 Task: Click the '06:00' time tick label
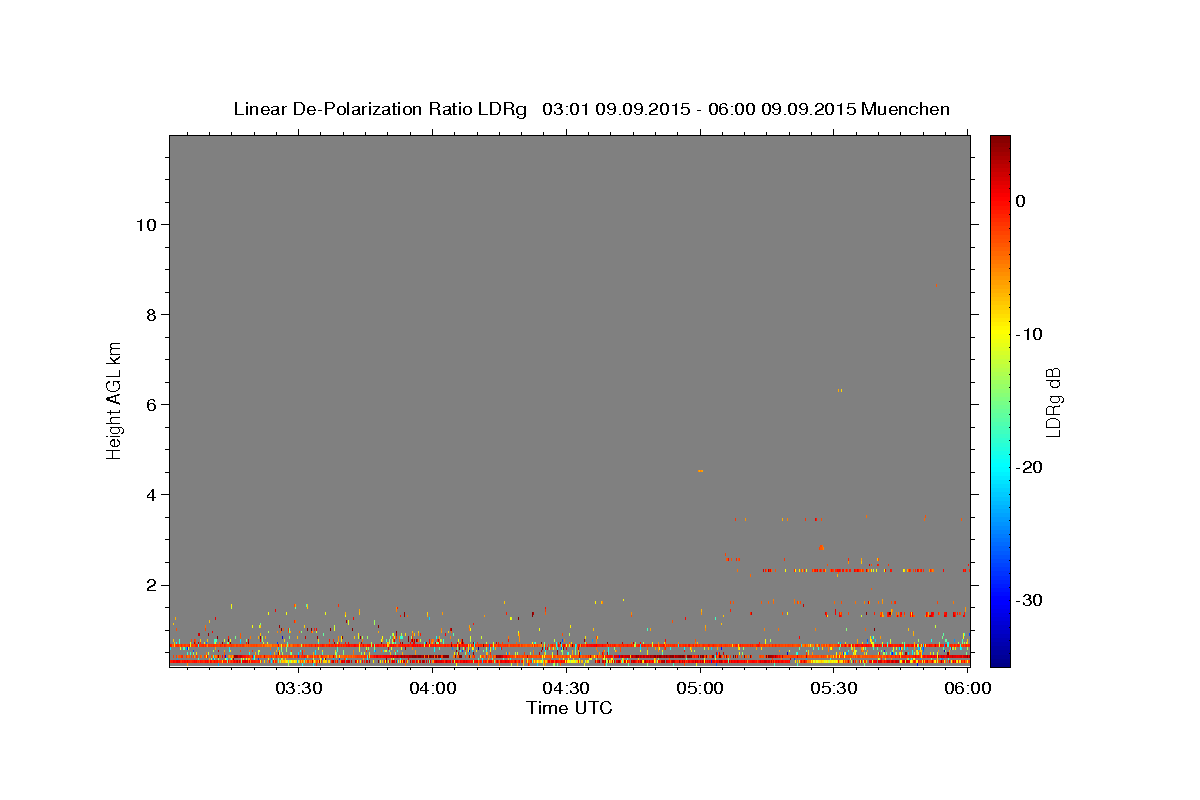(967, 688)
